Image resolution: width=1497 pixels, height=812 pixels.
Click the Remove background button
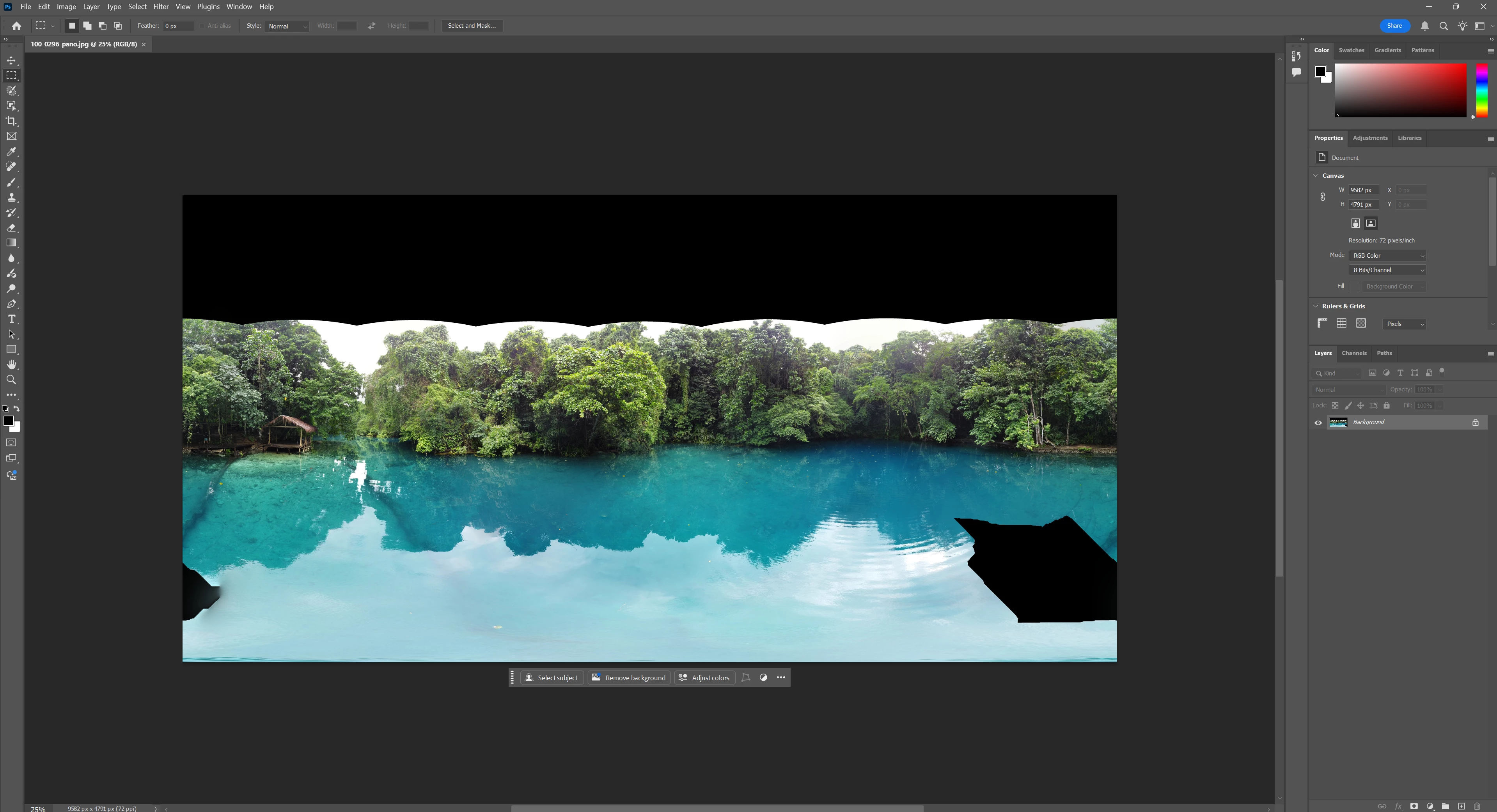coord(629,678)
